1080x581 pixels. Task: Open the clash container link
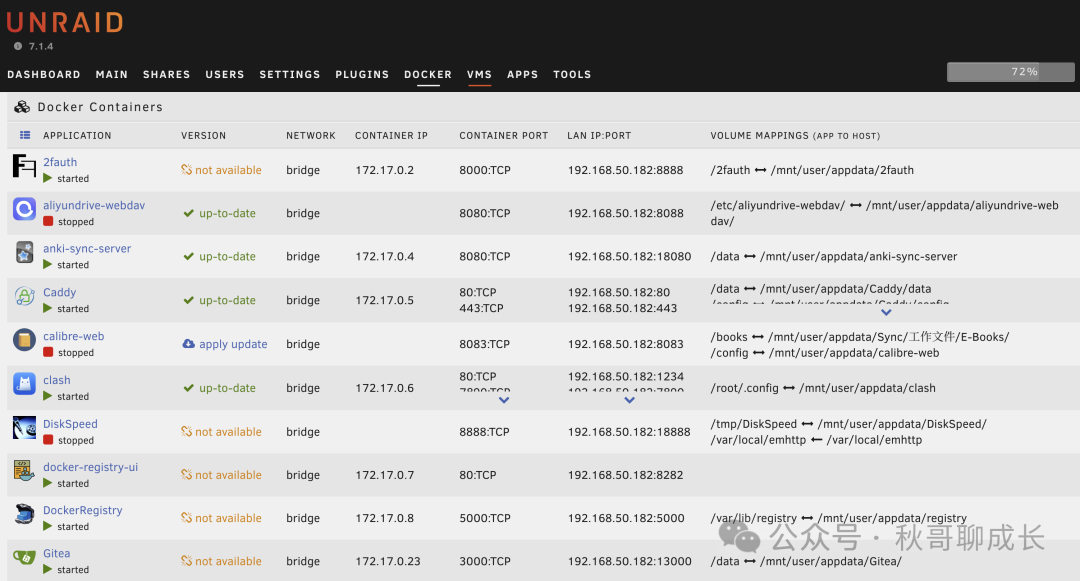(56, 380)
